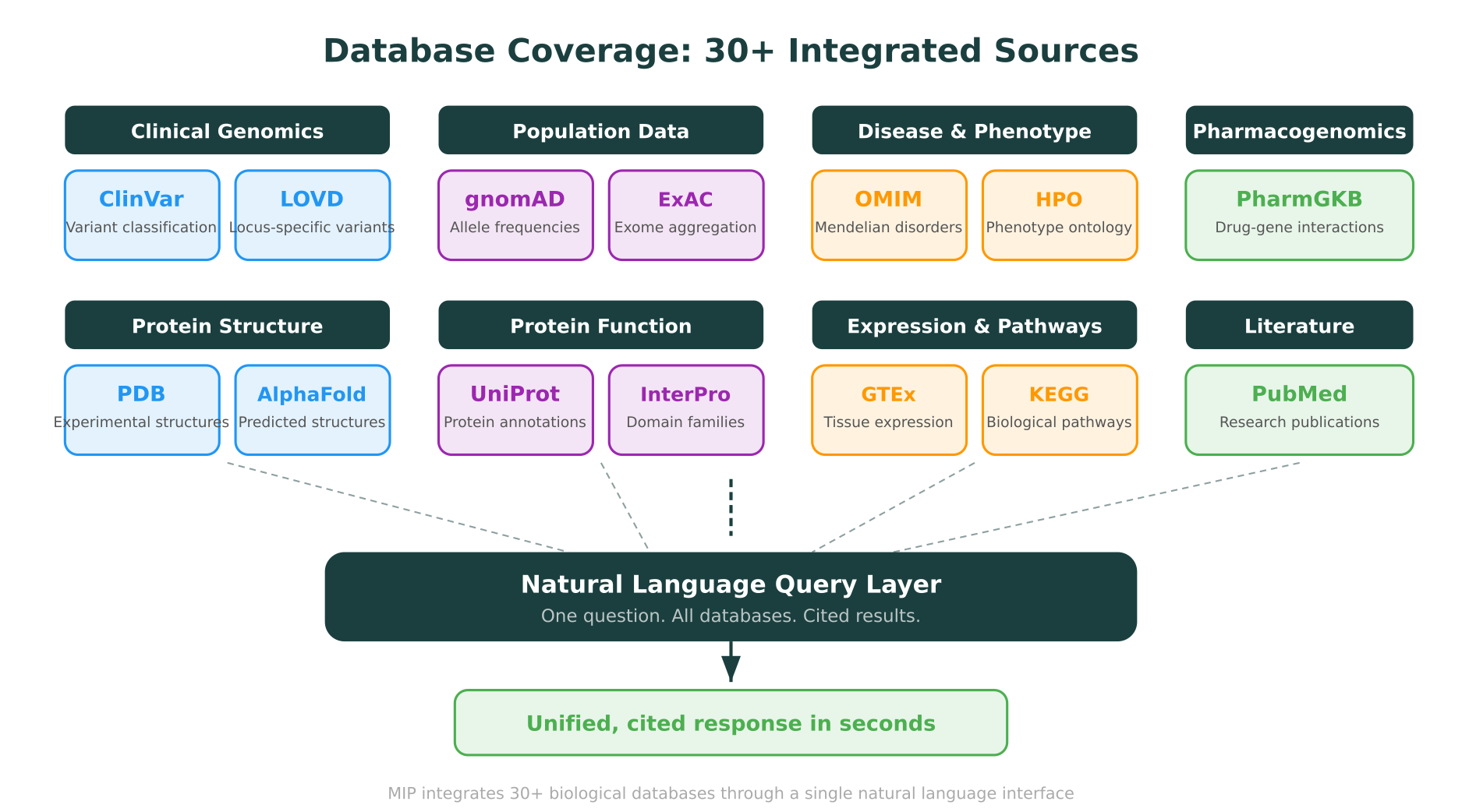Click the Literature category header
This screenshot has width=1462, height=812.
click(x=1299, y=325)
